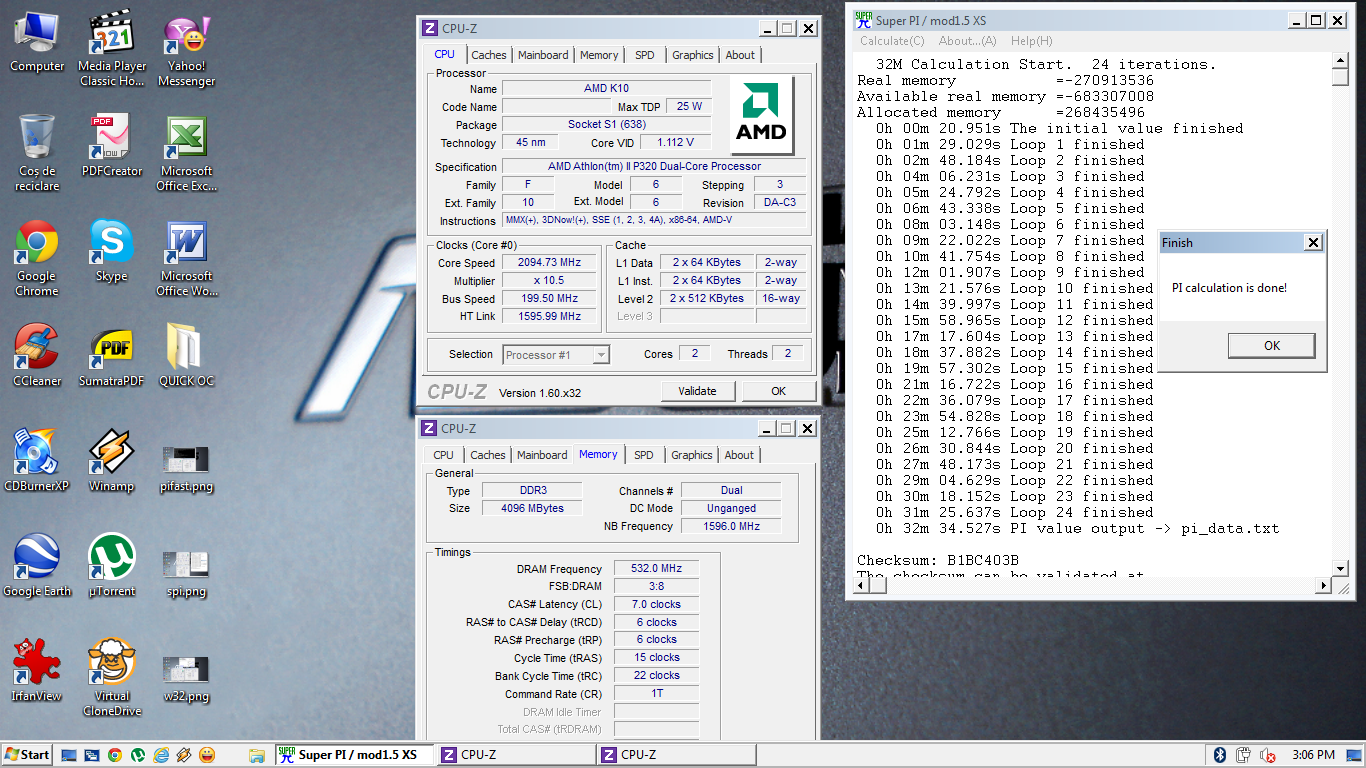Open SumatraPDF desktop icon

pyautogui.click(x=112, y=357)
